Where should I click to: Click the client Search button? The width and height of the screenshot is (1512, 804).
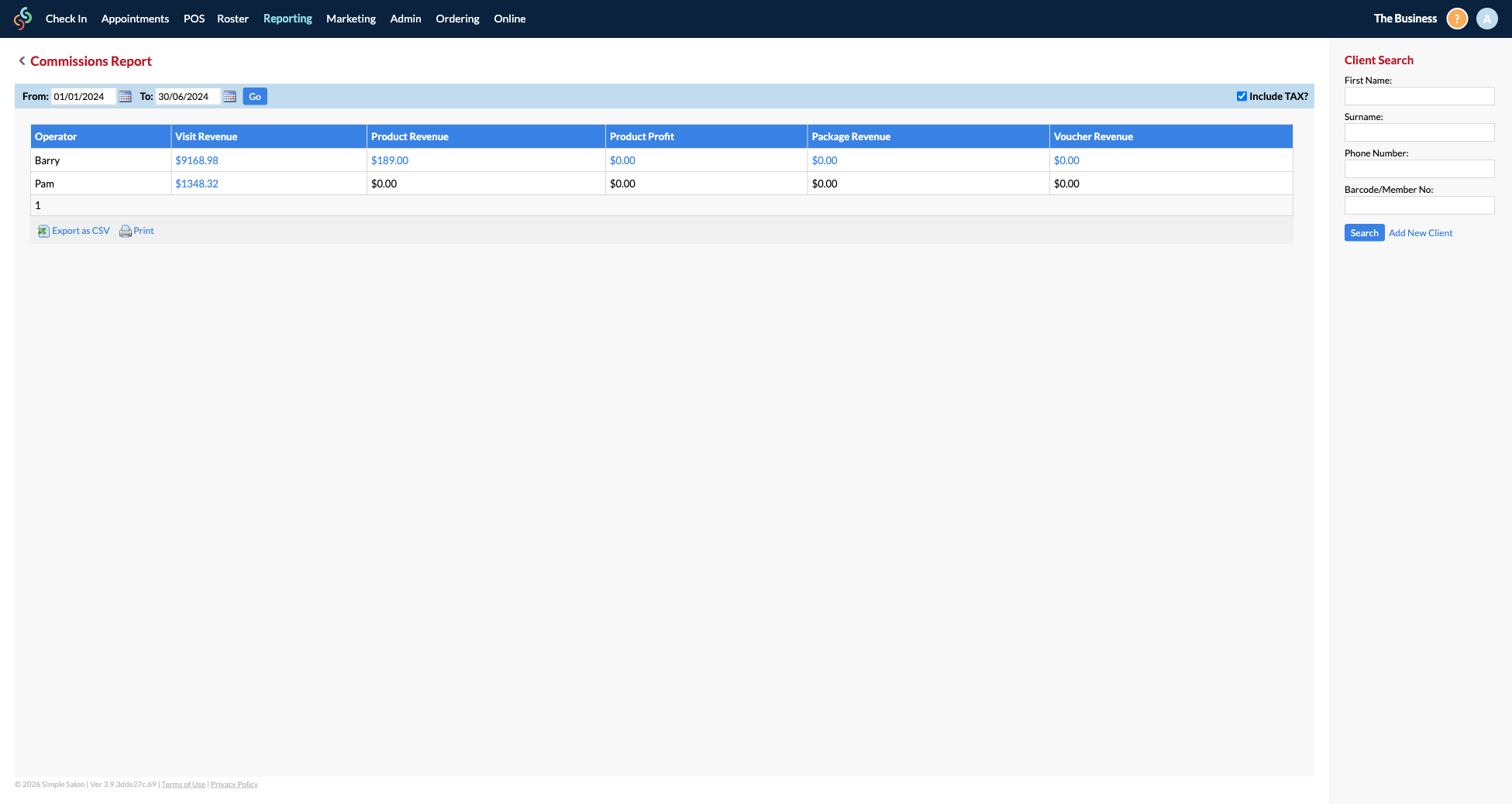(x=1364, y=233)
